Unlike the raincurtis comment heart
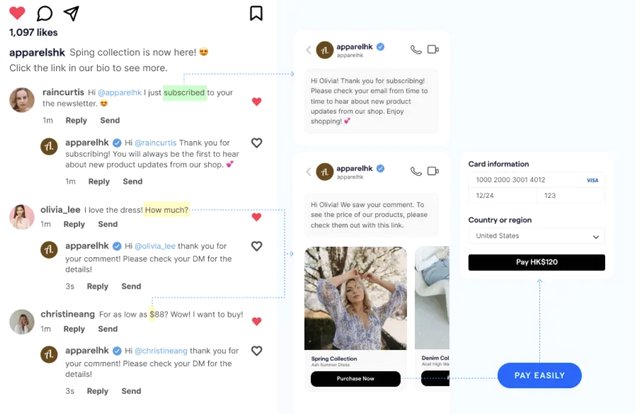This screenshot has width=640, height=414. pyautogui.click(x=257, y=101)
